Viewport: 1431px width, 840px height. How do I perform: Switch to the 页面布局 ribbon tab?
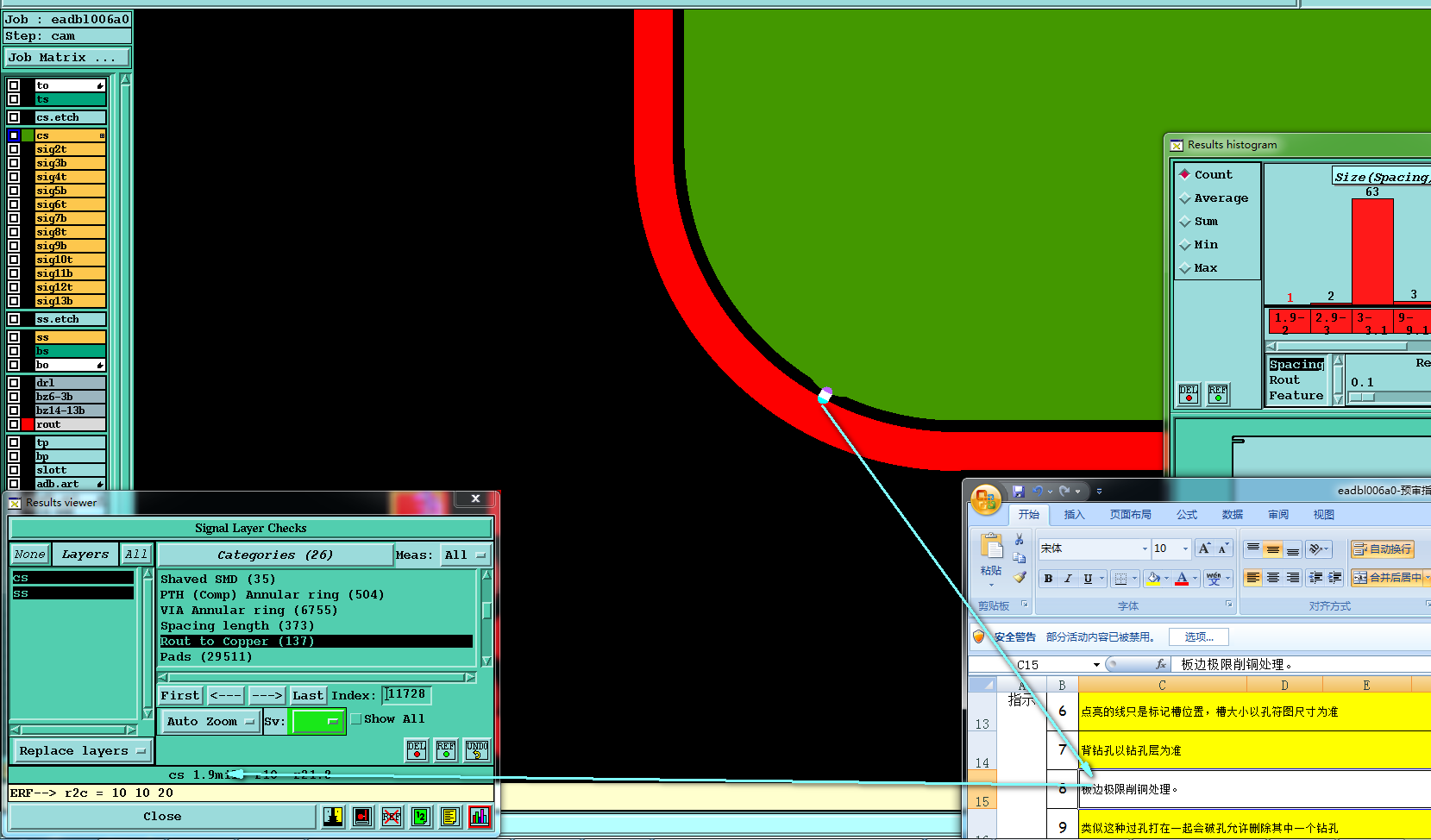pyautogui.click(x=1130, y=514)
